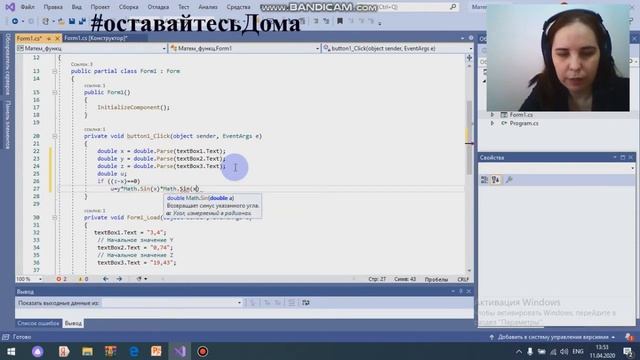This screenshot has height=360, width=640.
Task: Pin the Form1.cs tab
Action: click(49, 38)
